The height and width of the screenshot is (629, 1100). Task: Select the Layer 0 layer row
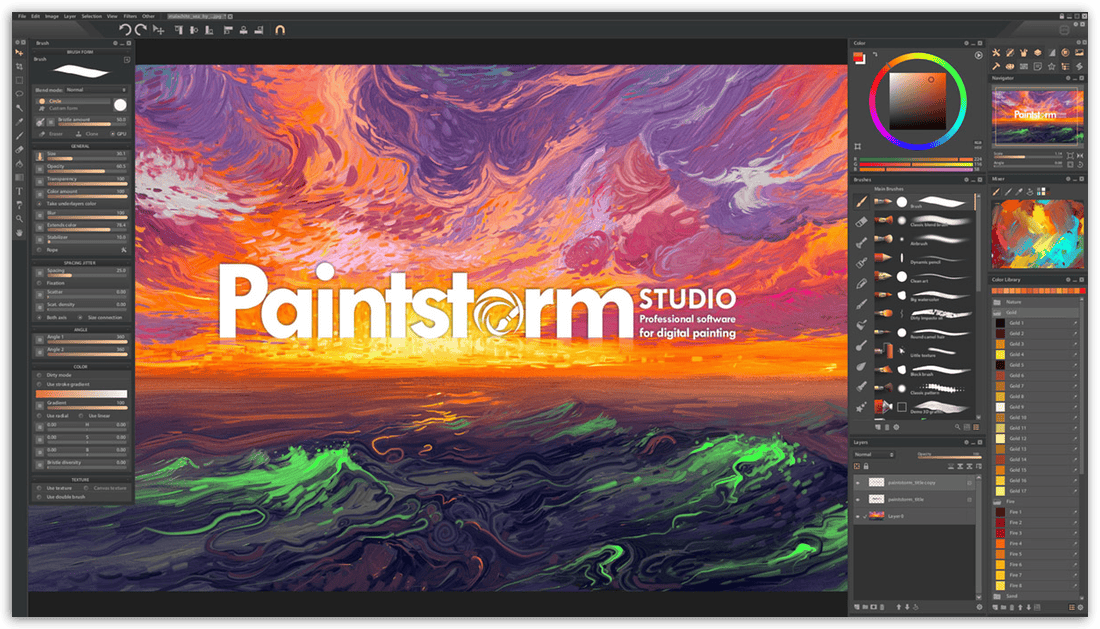click(914, 516)
